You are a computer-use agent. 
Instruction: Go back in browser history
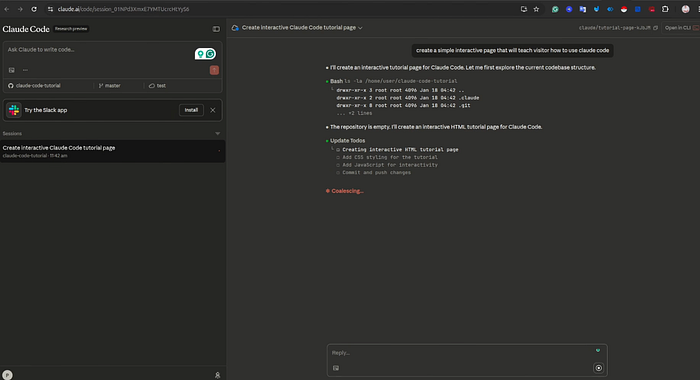point(7,9)
